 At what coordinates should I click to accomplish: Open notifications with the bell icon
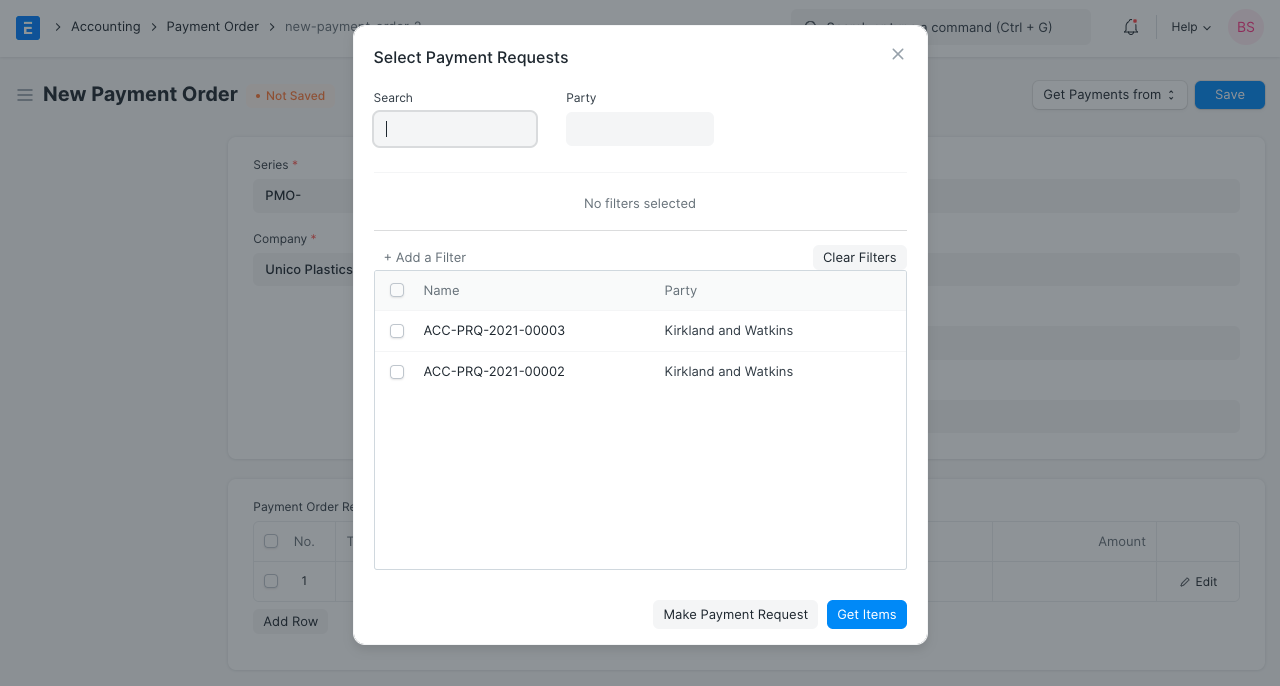(1130, 27)
